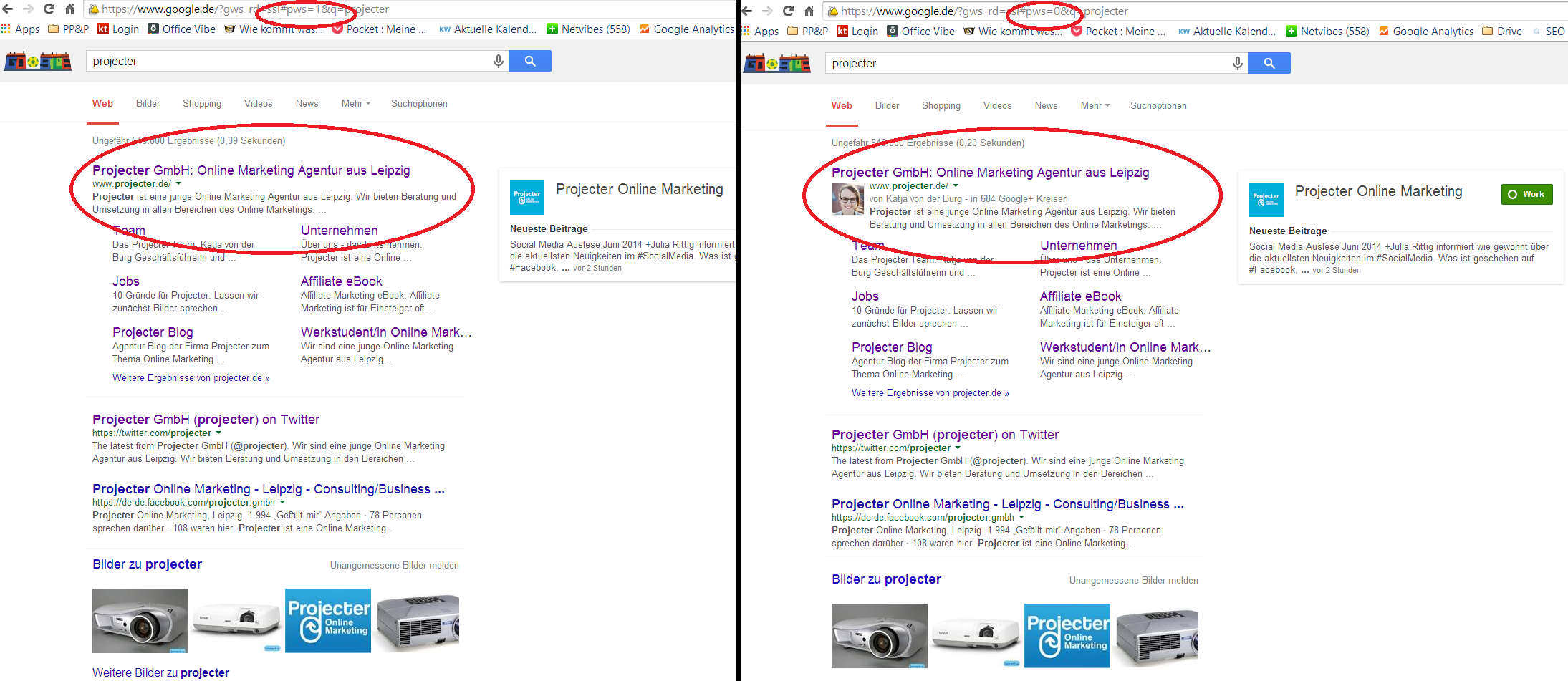Select the Web tab in the left window
Viewport: 1568px width, 681px height.
pos(102,104)
